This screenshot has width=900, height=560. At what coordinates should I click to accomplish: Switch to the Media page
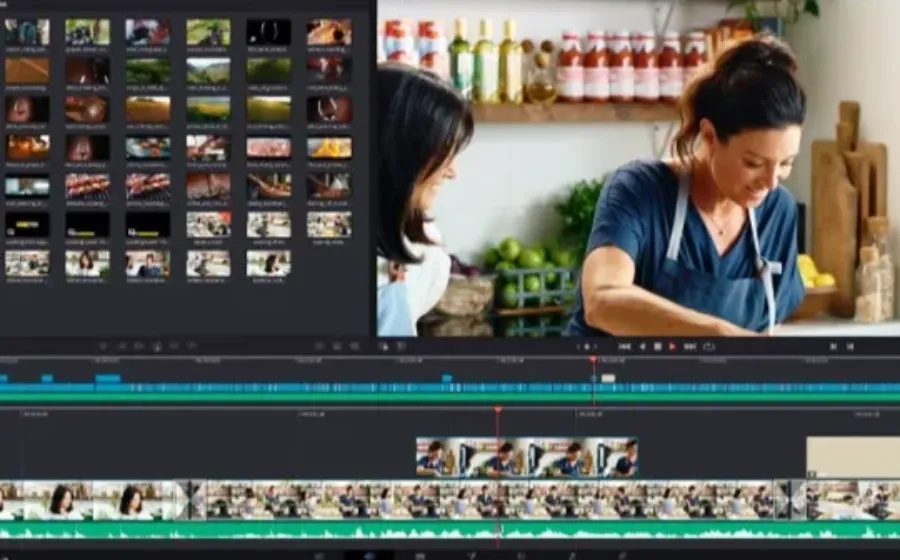click(319, 555)
